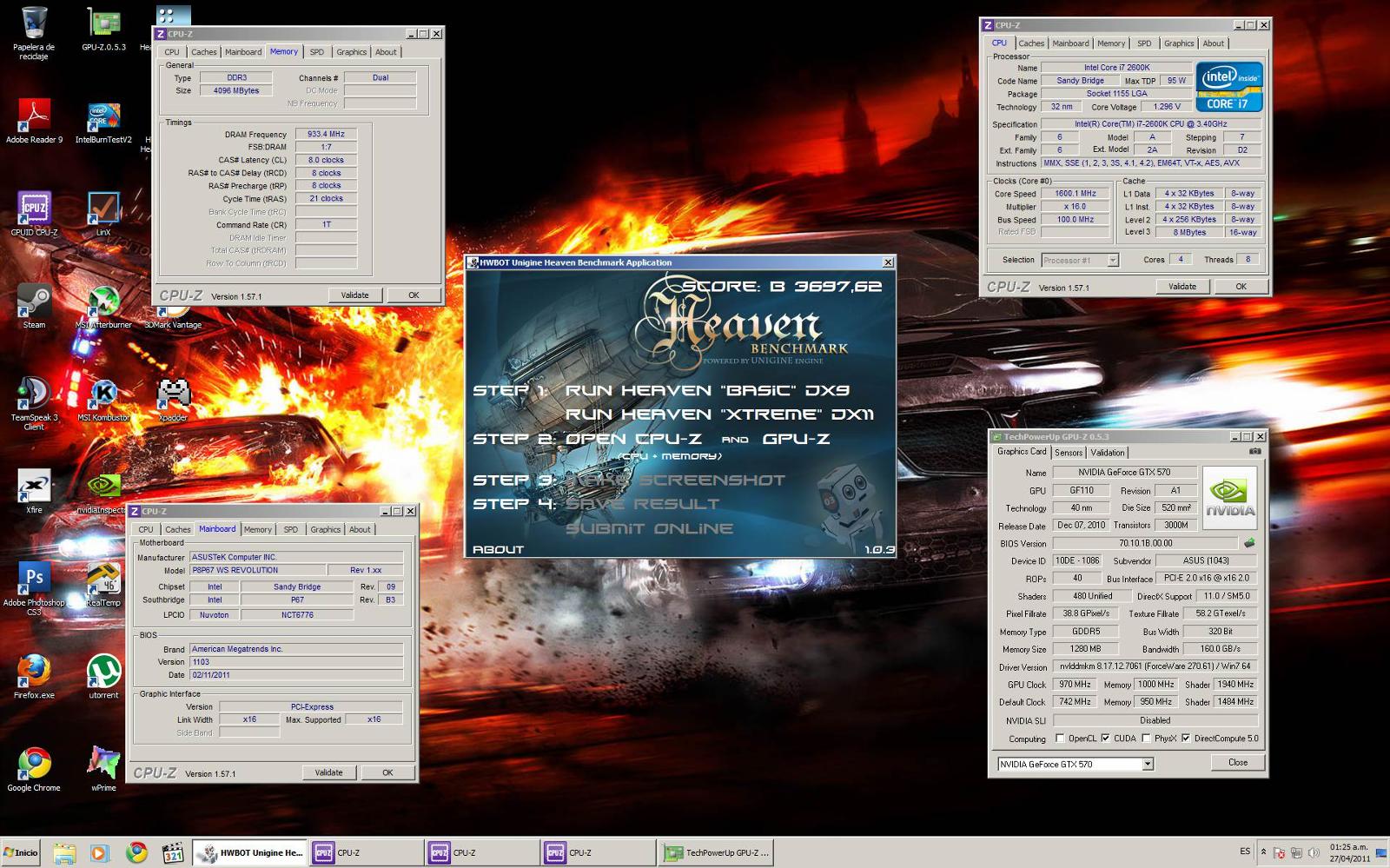Click P8P67 WS REVOLUTION model field
Viewport: 1390px width, 868px height.
pyautogui.click(x=258, y=570)
